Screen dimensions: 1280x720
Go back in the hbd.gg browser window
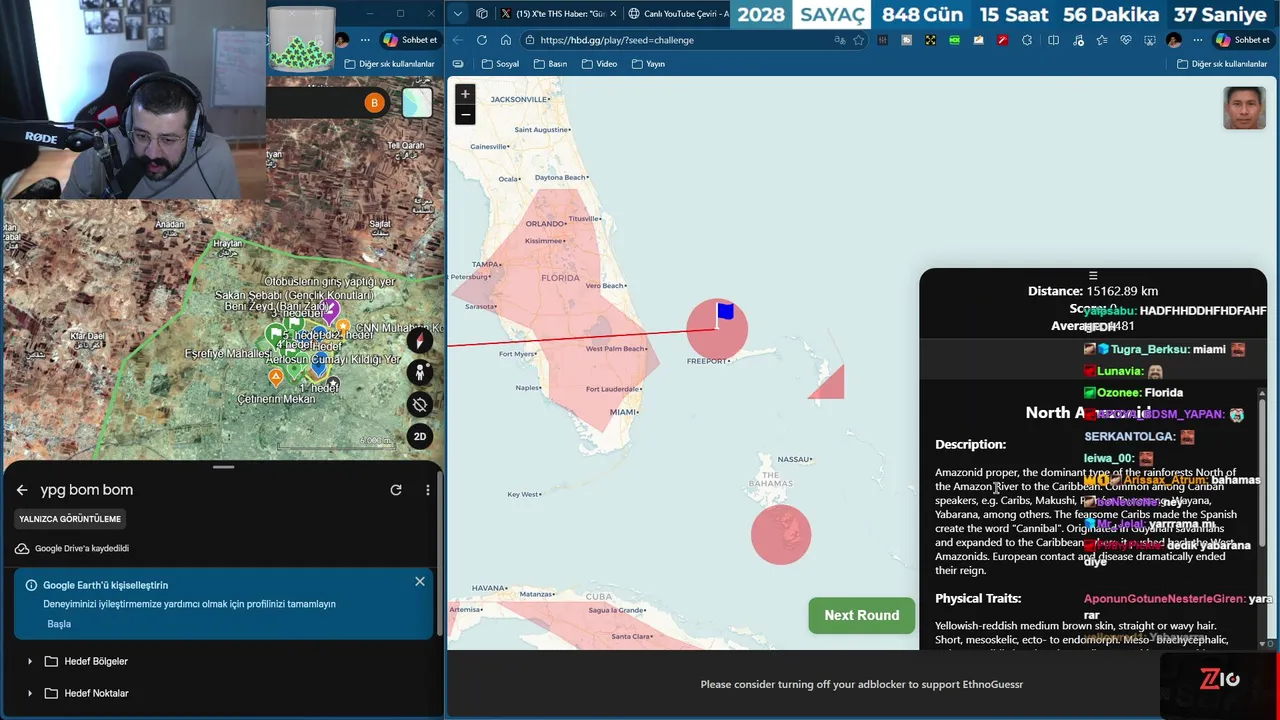click(457, 40)
